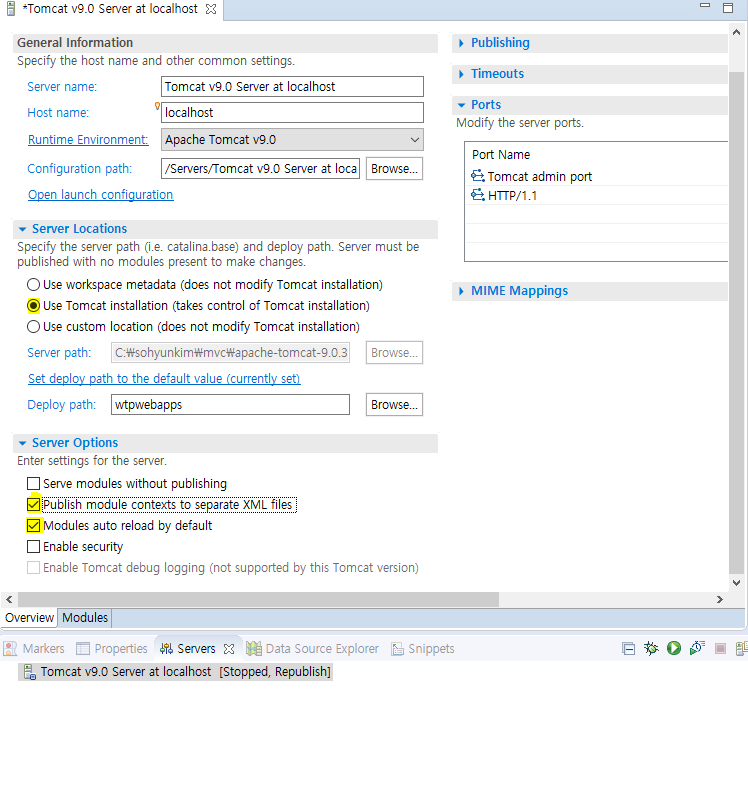Click the Host name input field
Viewport: 748px width, 805px height.
(292, 112)
